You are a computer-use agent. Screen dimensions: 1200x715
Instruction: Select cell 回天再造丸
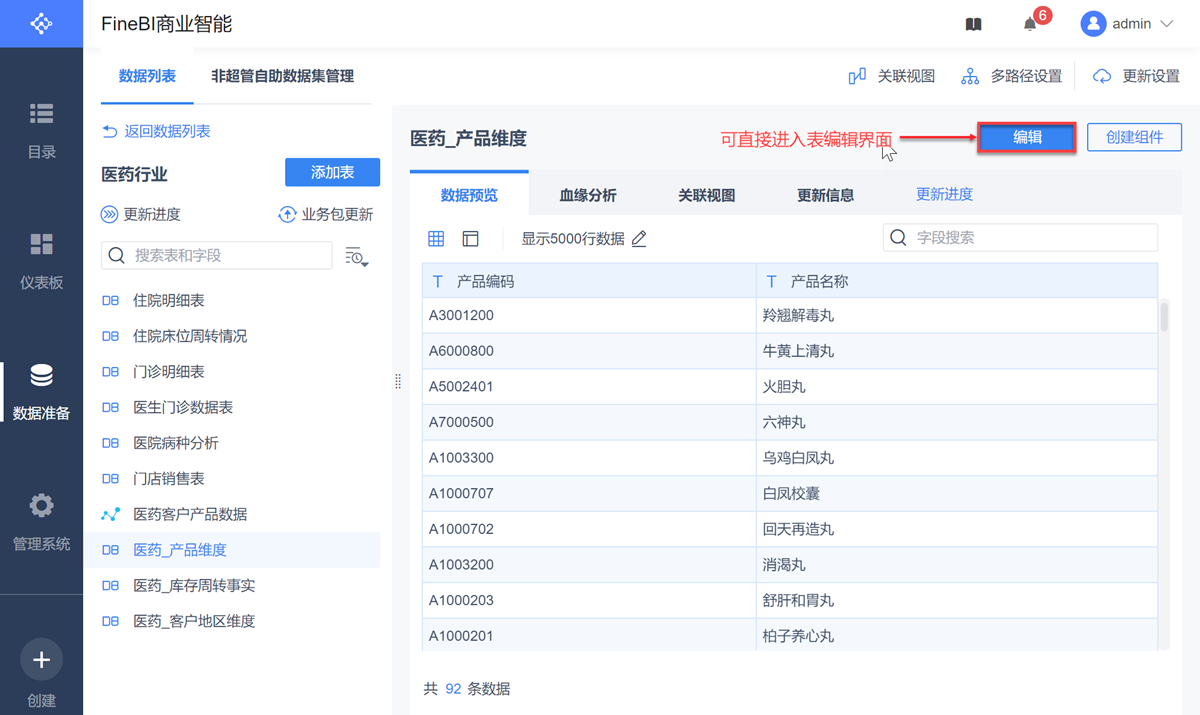(957, 529)
